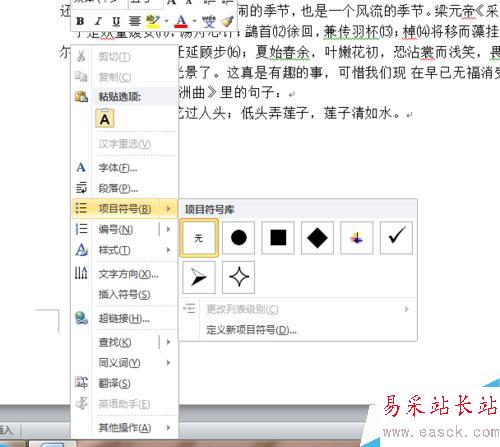Click 插入符号(S) insert symbol
The image size is (500, 447).
[124, 295]
